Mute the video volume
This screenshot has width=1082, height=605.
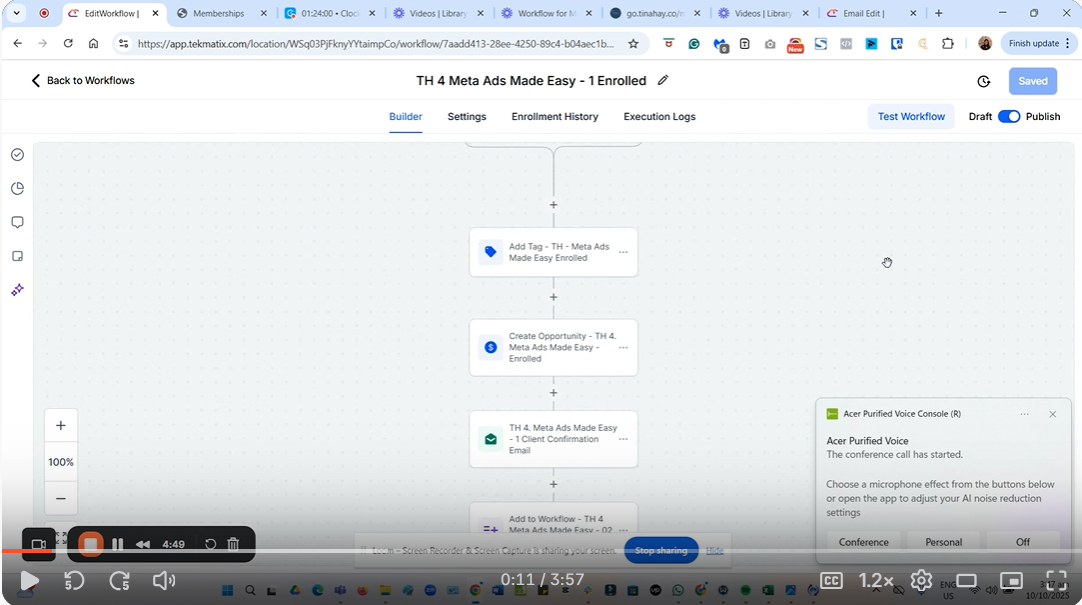(x=164, y=581)
